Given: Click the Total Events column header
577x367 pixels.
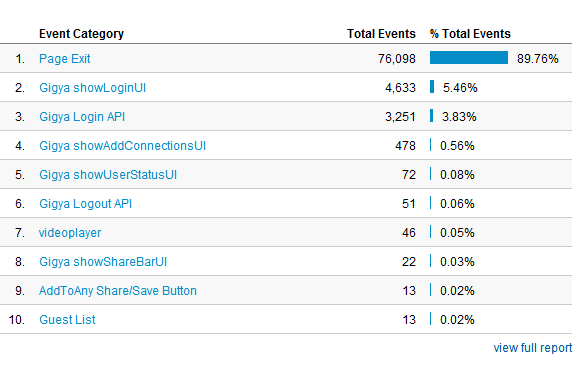Looking at the screenshot, I should click(381, 34).
